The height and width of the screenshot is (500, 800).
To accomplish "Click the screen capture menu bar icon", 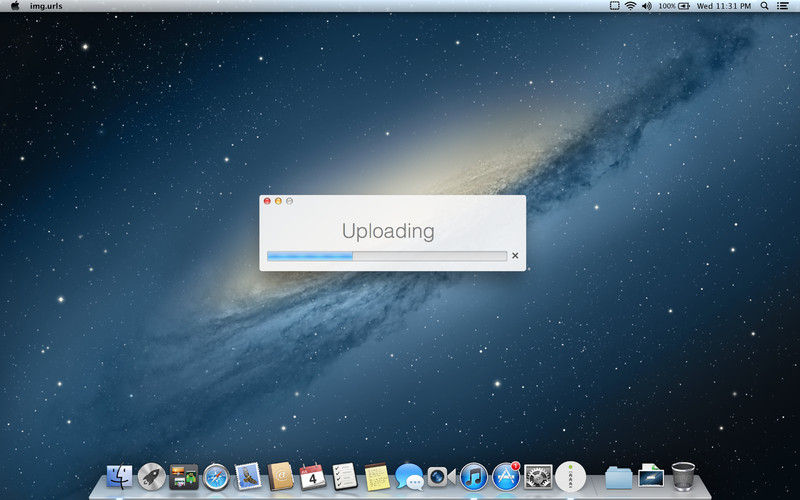I will pyautogui.click(x=615, y=6).
